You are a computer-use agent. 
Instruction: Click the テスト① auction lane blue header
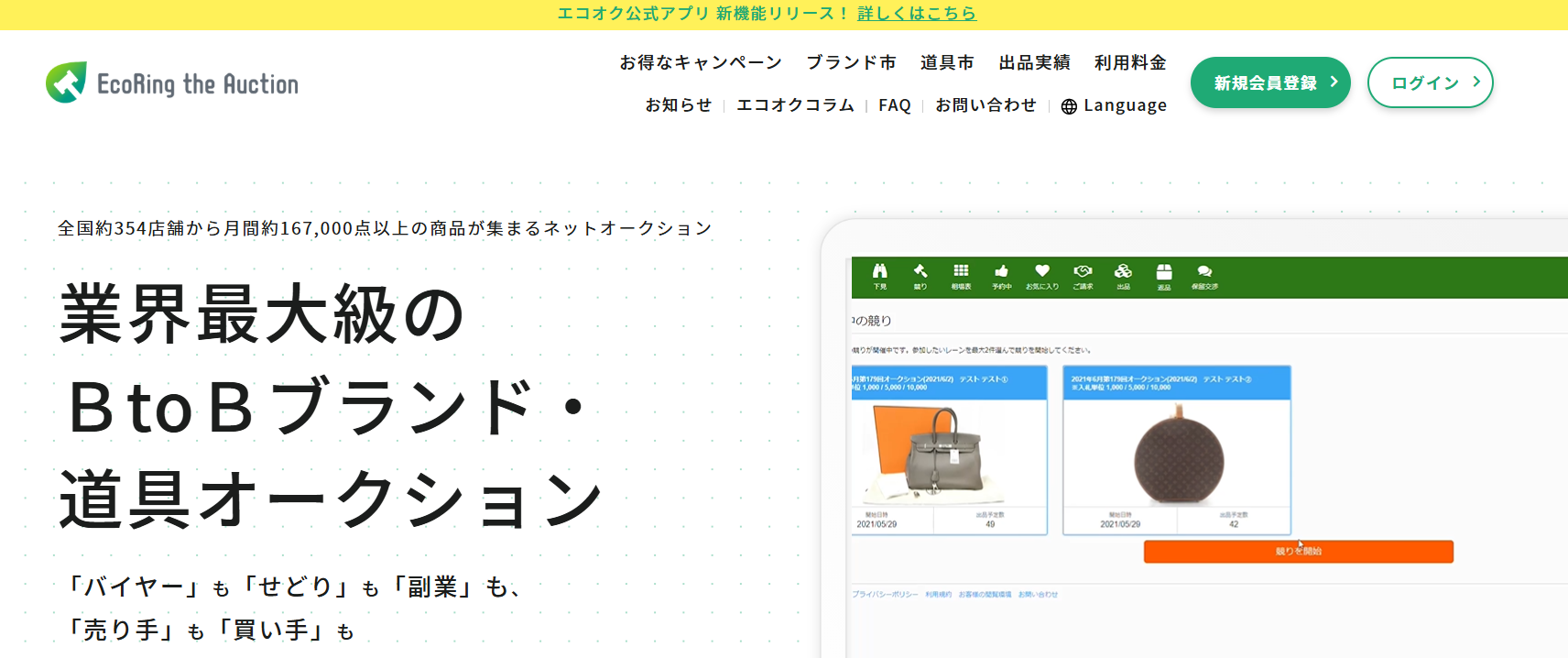pyautogui.click(x=949, y=383)
